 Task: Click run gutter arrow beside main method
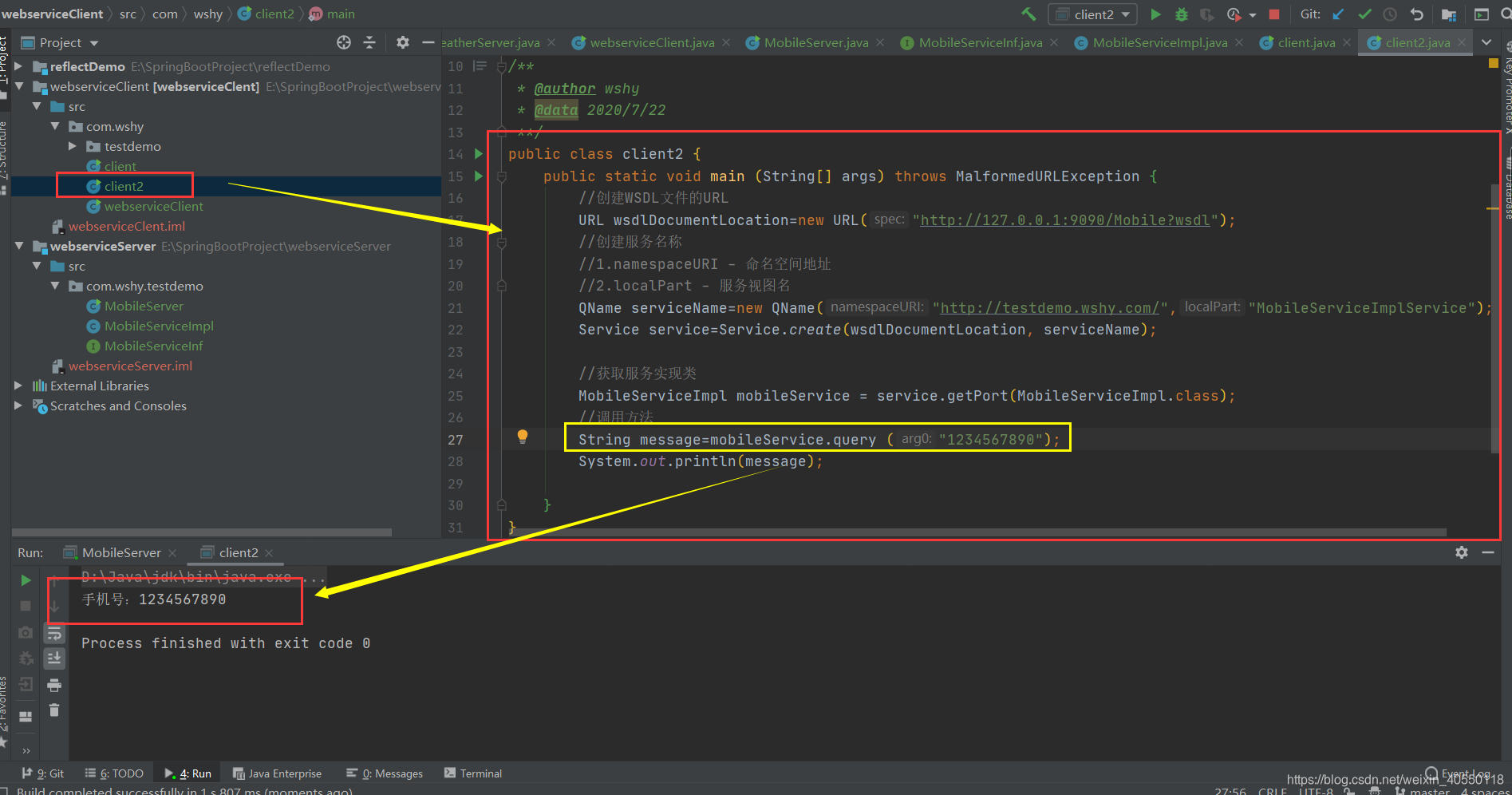[479, 176]
